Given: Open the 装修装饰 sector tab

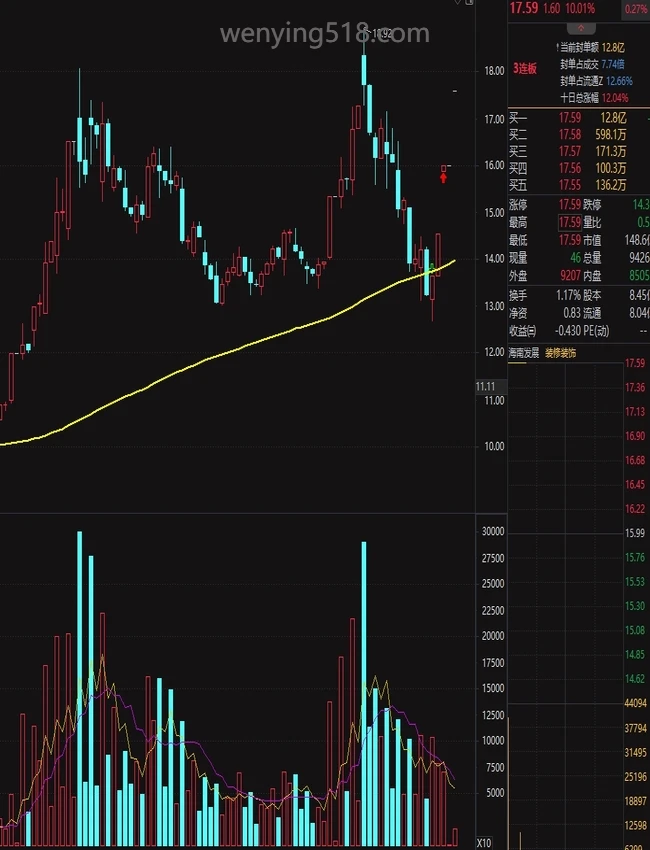Looking at the screenshot, I should click(561, 353).
